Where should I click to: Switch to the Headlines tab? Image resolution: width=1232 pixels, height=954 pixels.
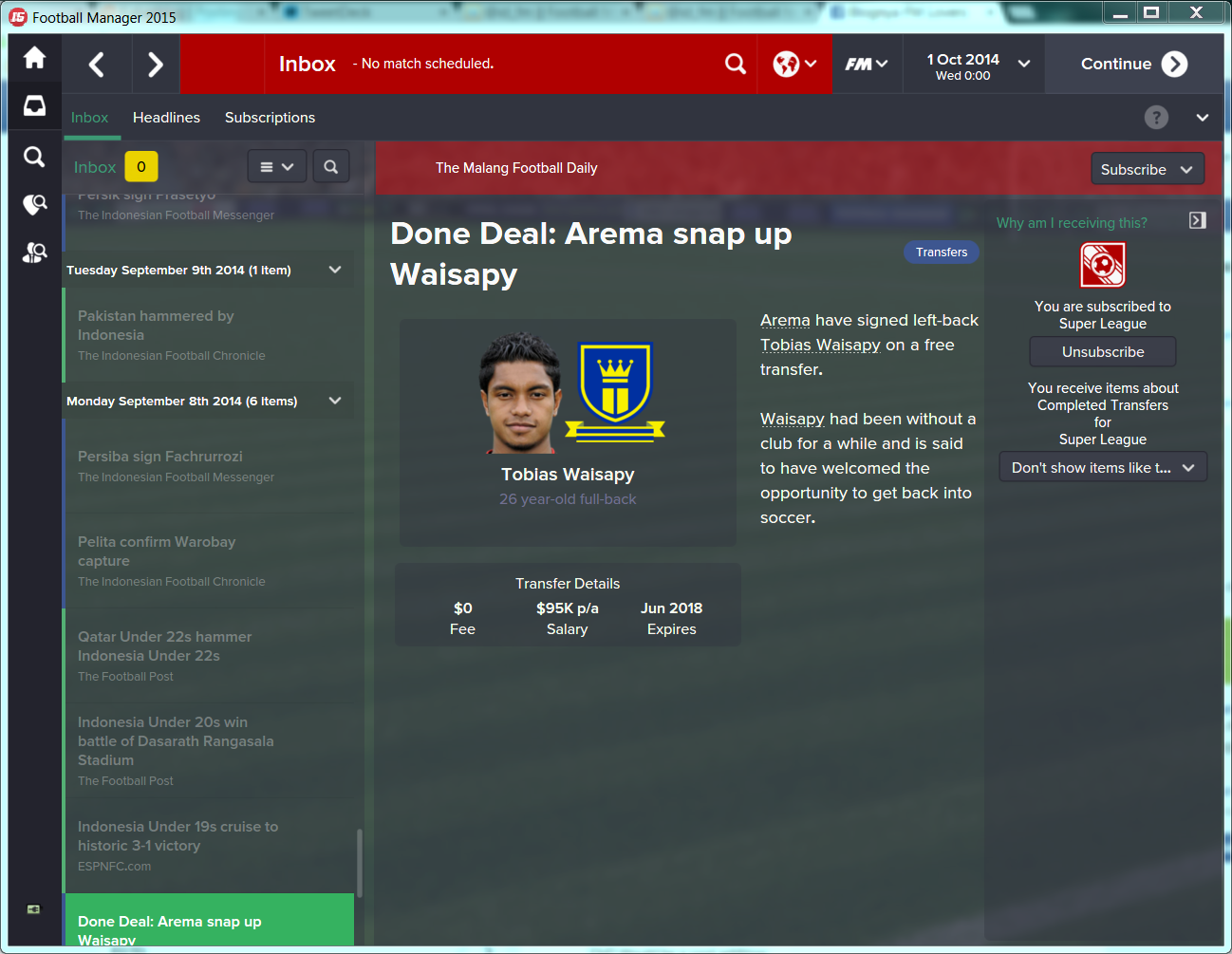pos(166,118)
